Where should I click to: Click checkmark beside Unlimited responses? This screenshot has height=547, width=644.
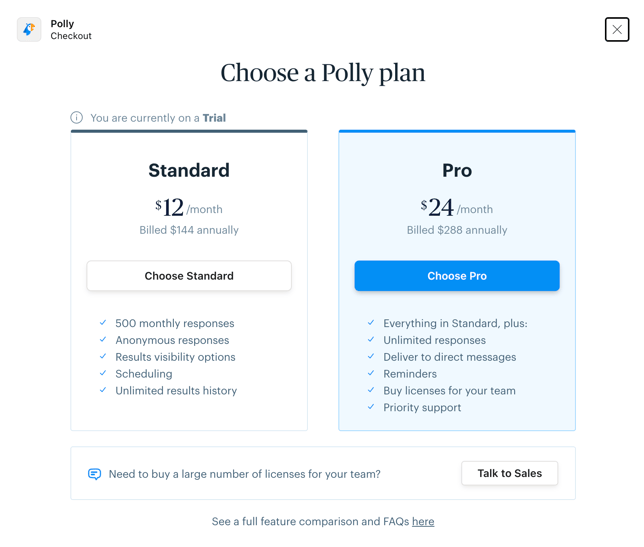pyautogui.click(x=371, y=340)
